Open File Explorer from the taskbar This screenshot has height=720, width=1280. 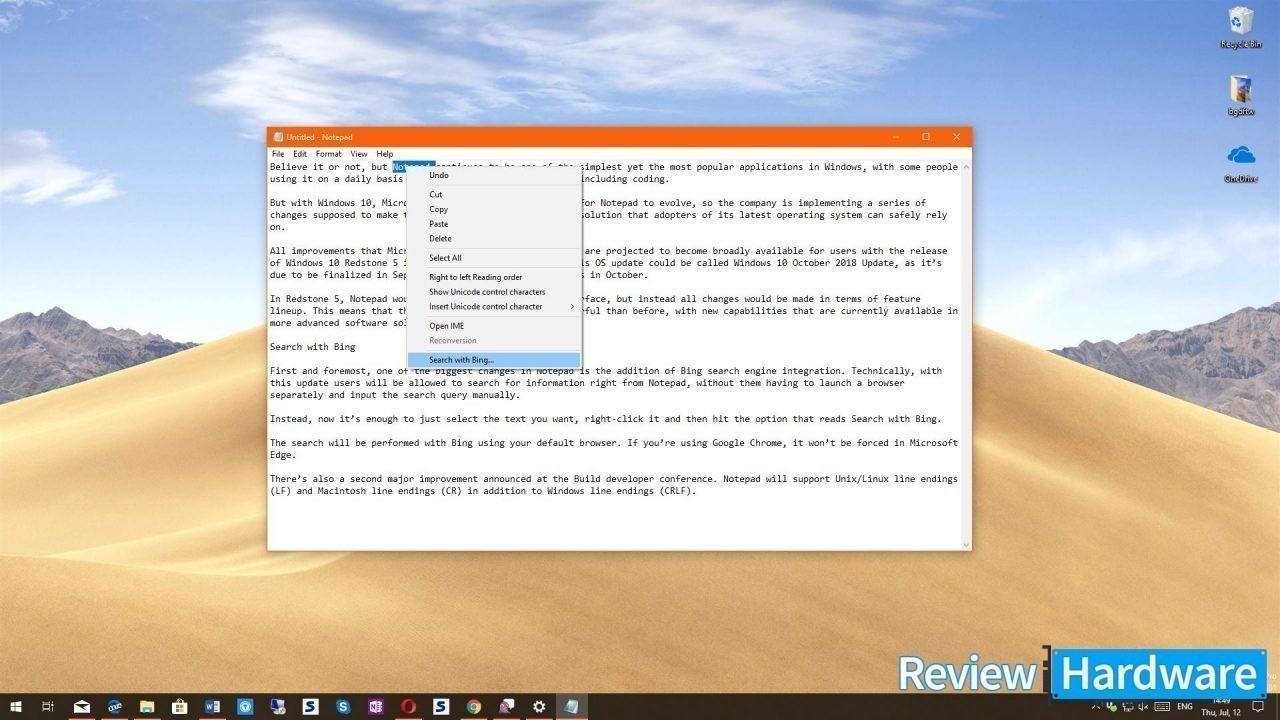[147, 707]
